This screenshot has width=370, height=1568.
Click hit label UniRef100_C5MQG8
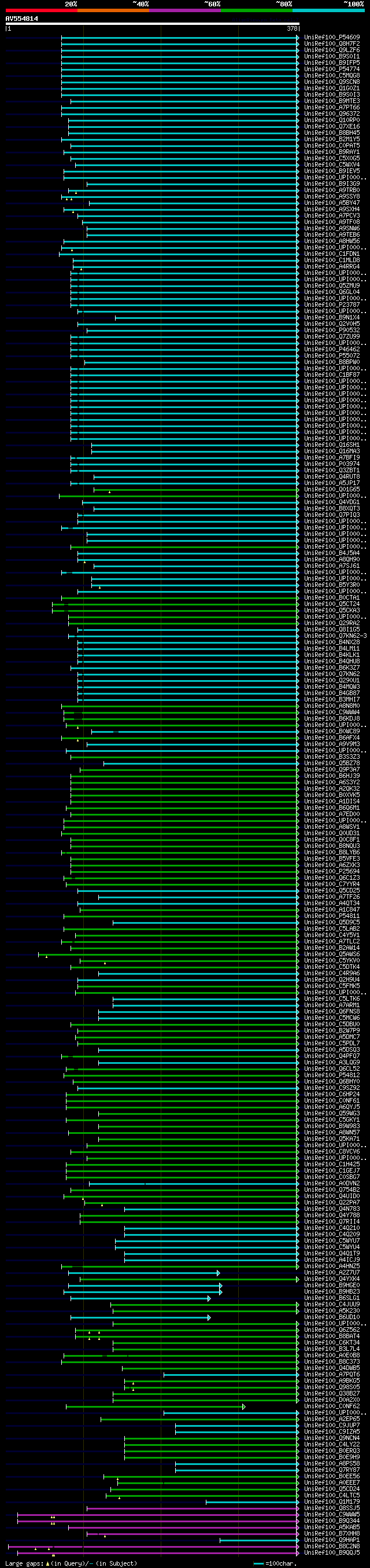332,76
